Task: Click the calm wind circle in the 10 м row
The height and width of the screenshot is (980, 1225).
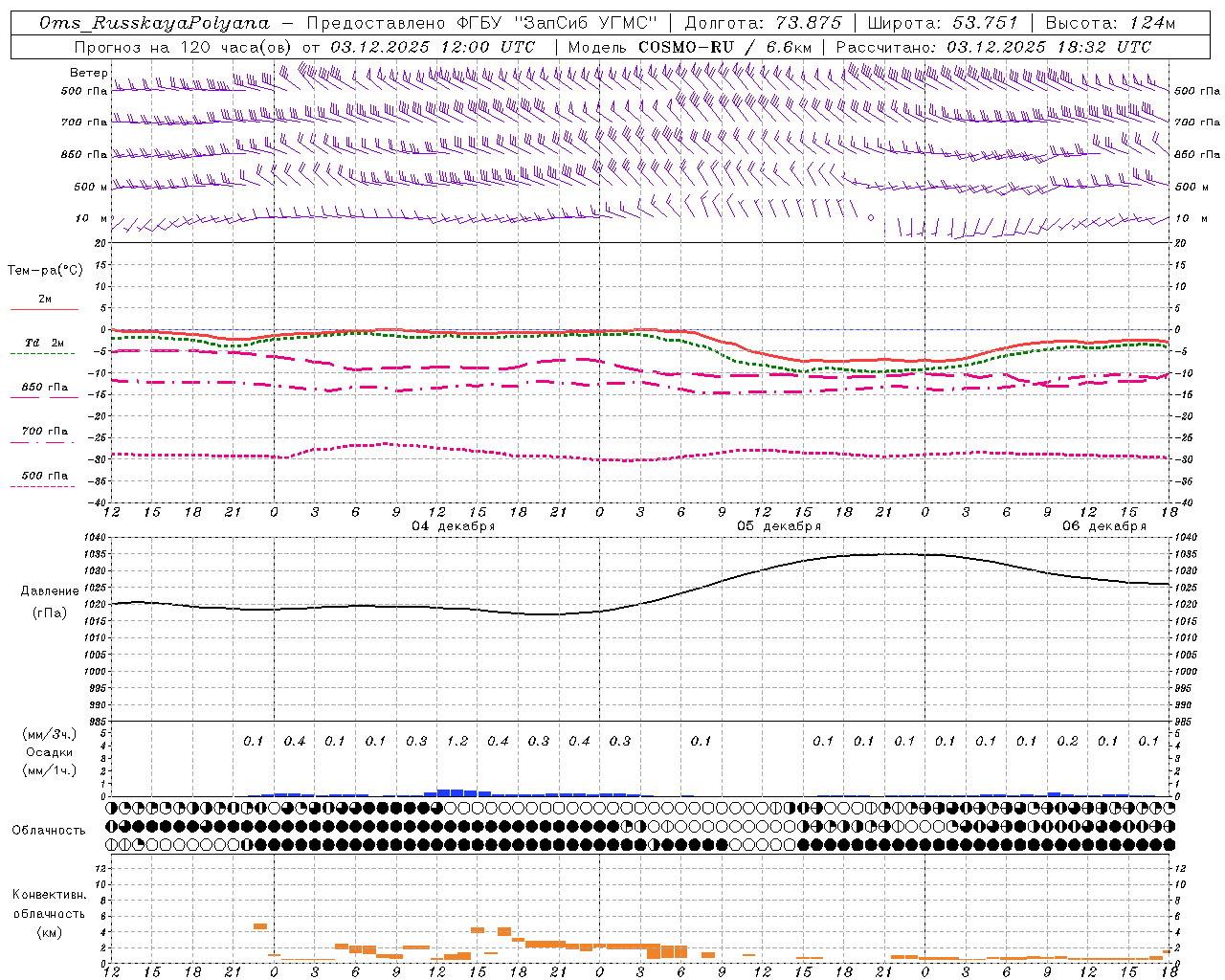Action: pyautogui.click(x=871, y=217)
